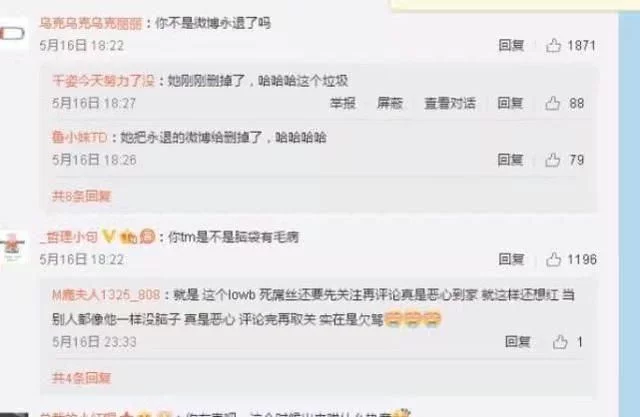Image resolution: width=640 pixels, height=417 pixels.
Task: Click 屏蔽 to block the reply
Action: coord(389,103)
